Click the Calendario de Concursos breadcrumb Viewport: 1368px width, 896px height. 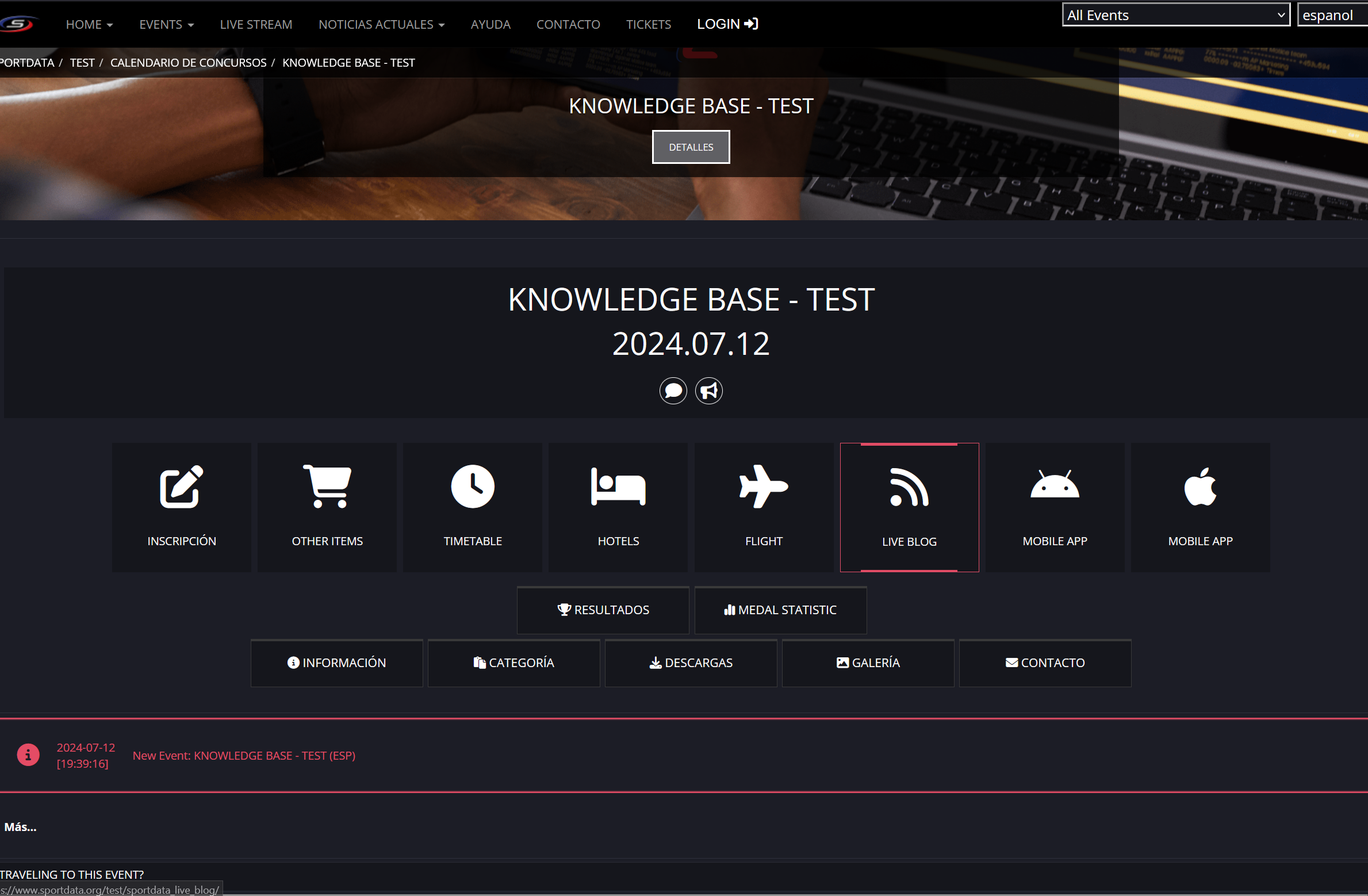[x=188, y=63]
